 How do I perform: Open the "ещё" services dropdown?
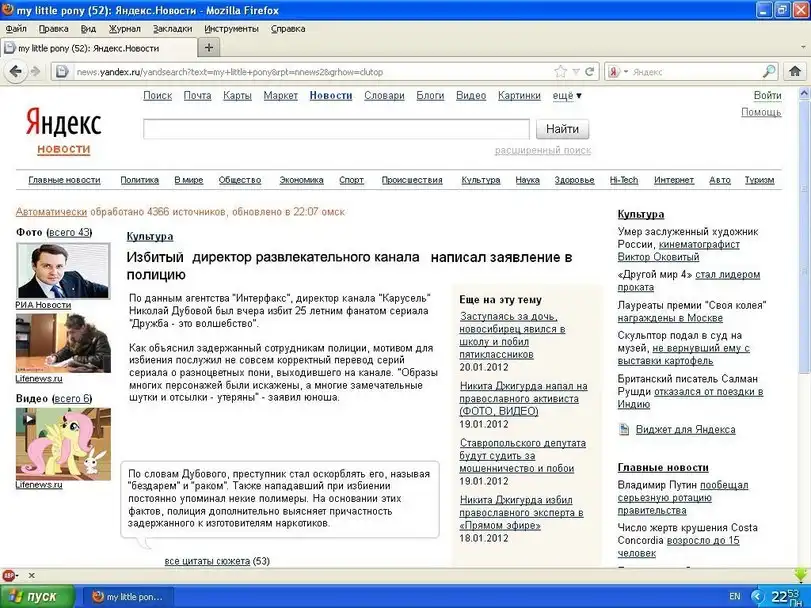(567, 96)
